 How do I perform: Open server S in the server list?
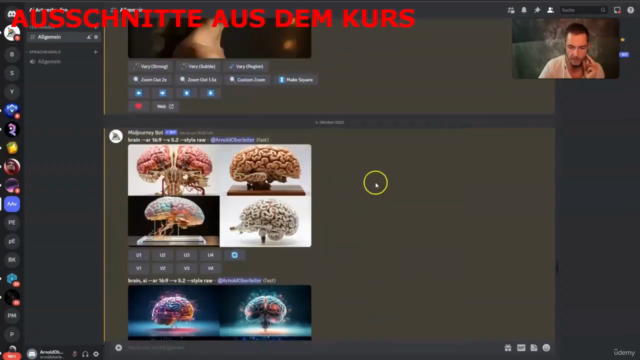coord(12,73)
